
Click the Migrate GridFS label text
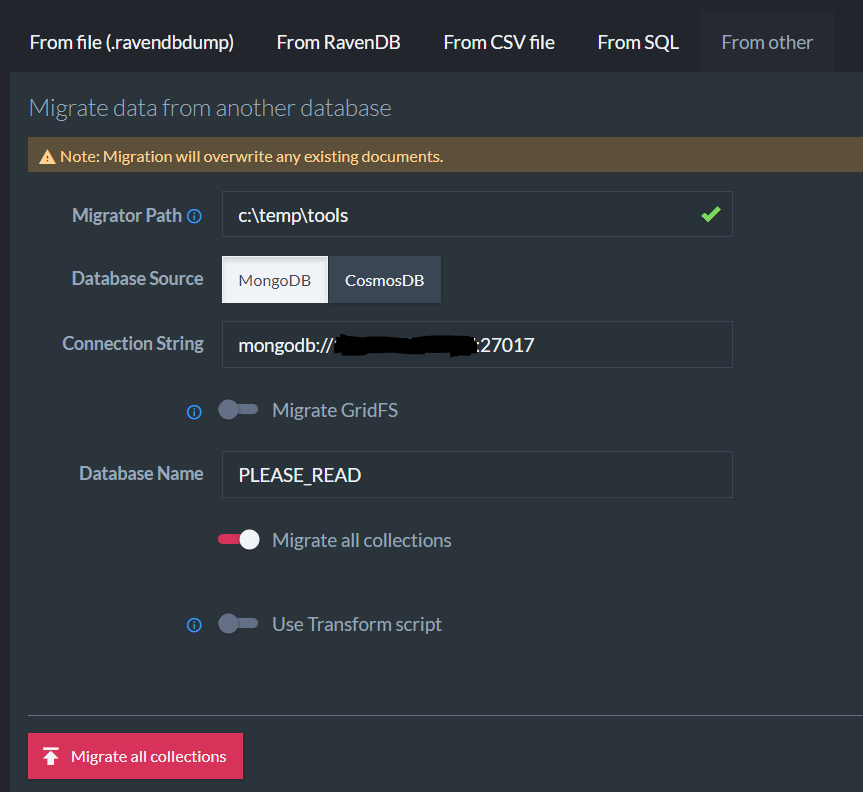click(x=335, y=410)
